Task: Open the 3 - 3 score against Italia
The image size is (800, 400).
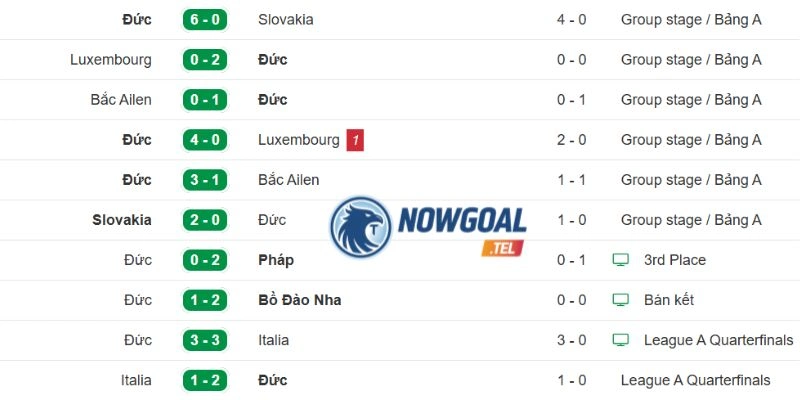Action: click(x=205, y=340)
